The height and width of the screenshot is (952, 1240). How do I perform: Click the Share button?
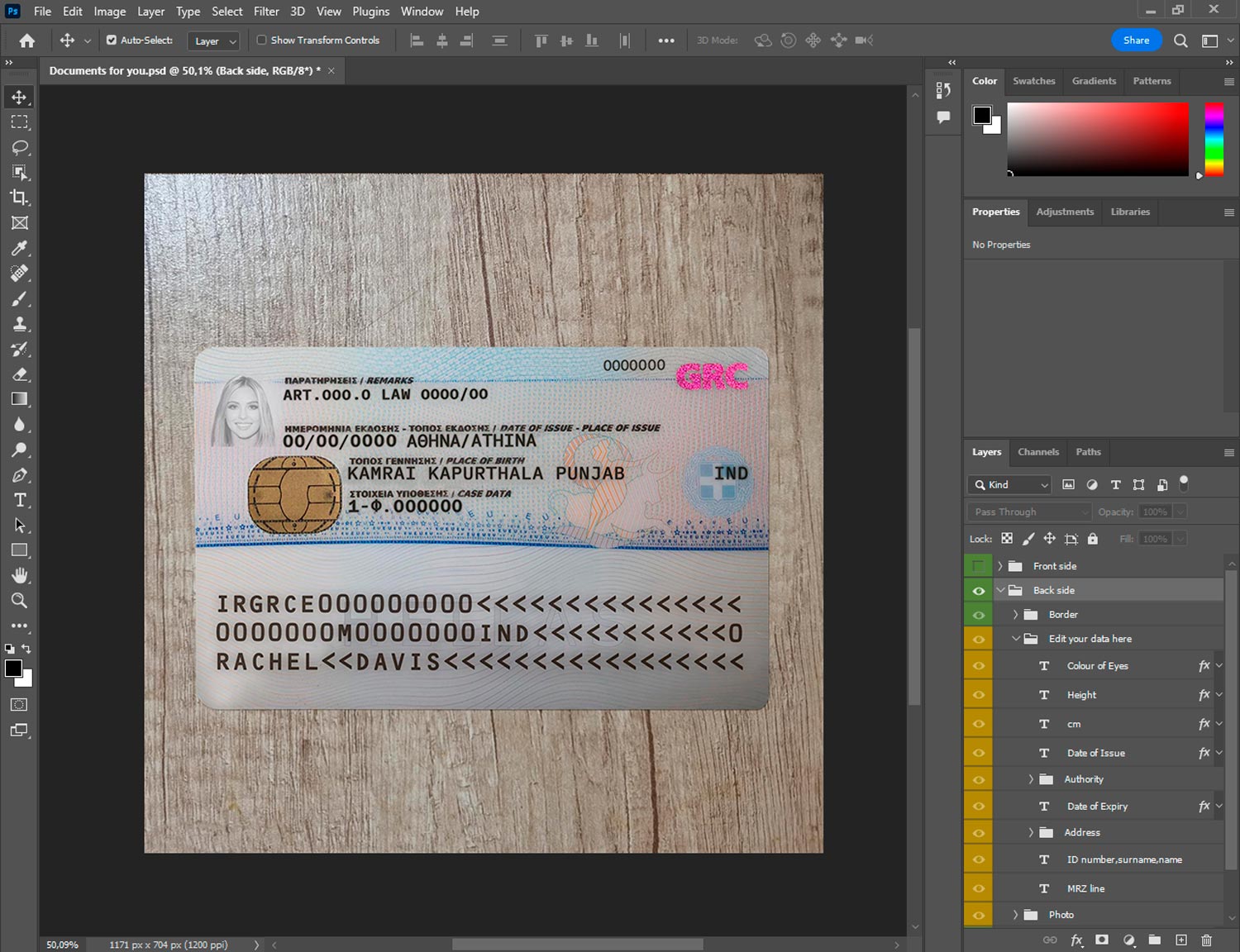[x=1136, y=40]
